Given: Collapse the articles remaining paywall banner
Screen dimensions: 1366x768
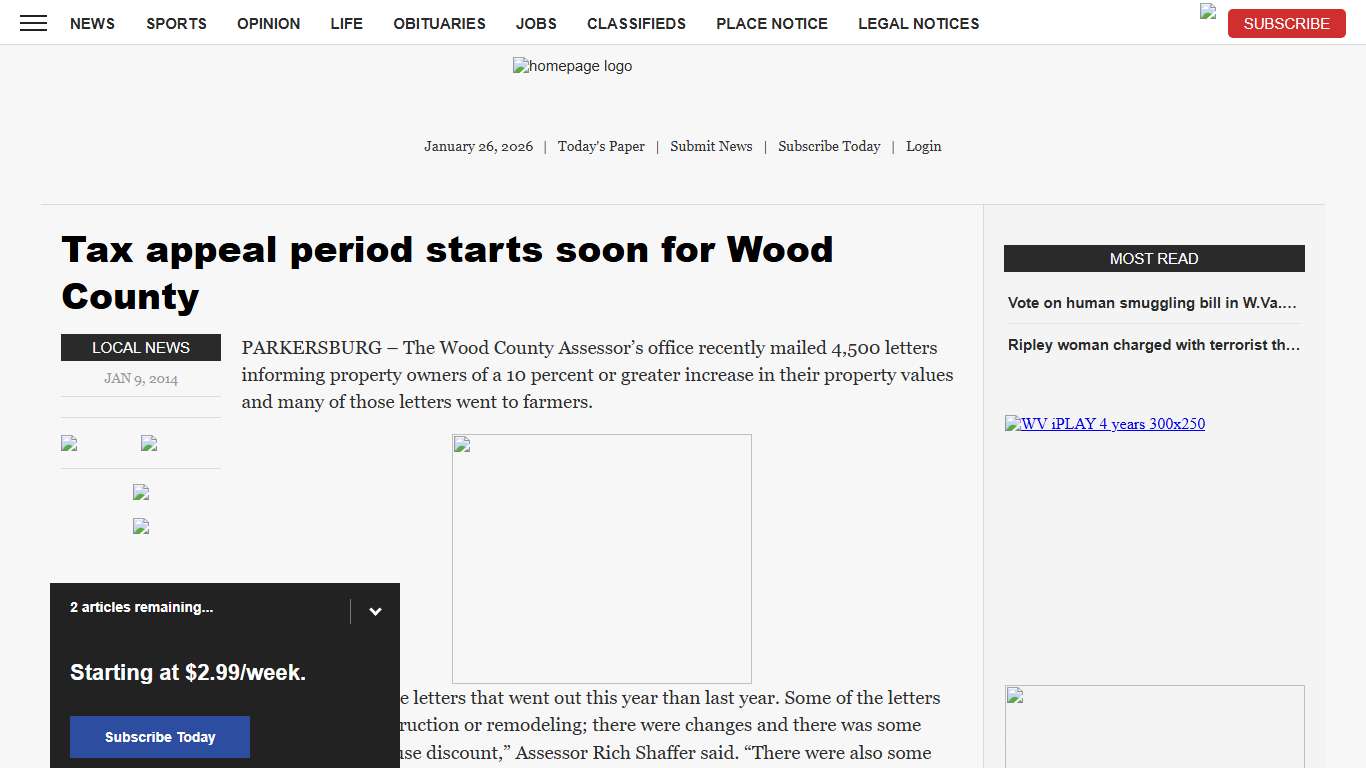Looking at the screenshot, I should click(x=375, y=610).
